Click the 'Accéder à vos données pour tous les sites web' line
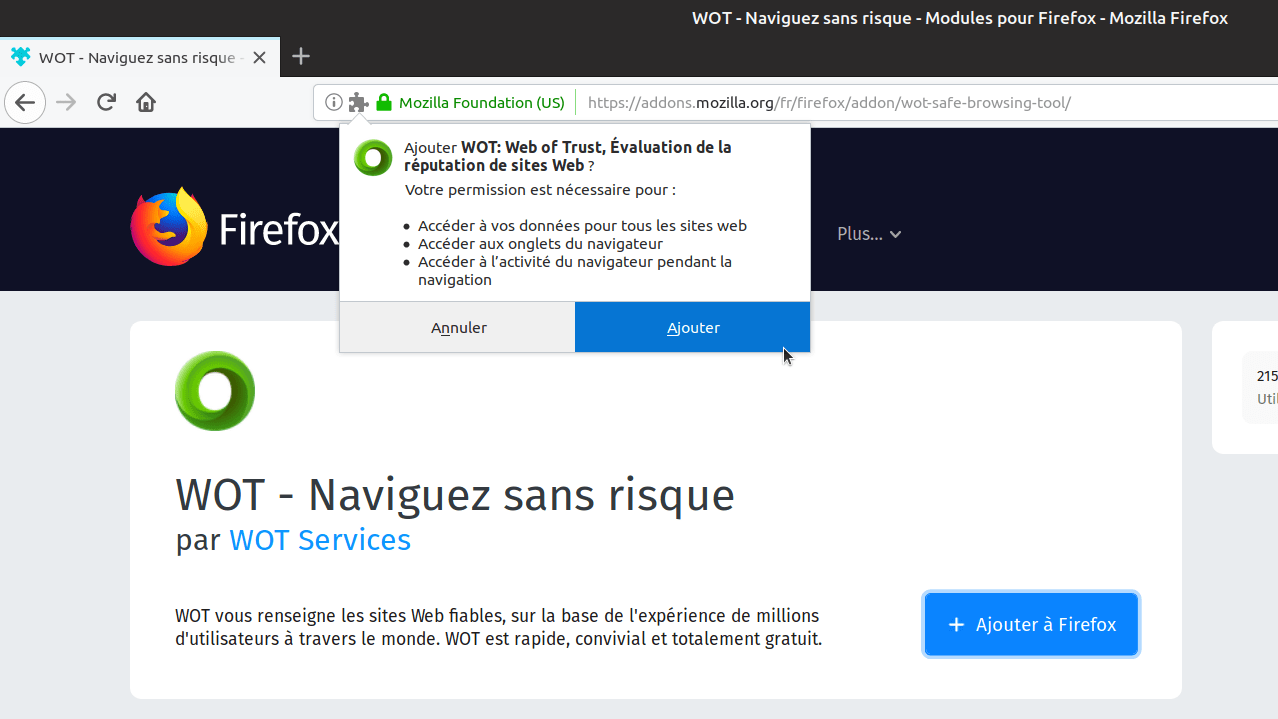Screen dimensions: 1278x719 pyautogui.click(x=582, y=226)
